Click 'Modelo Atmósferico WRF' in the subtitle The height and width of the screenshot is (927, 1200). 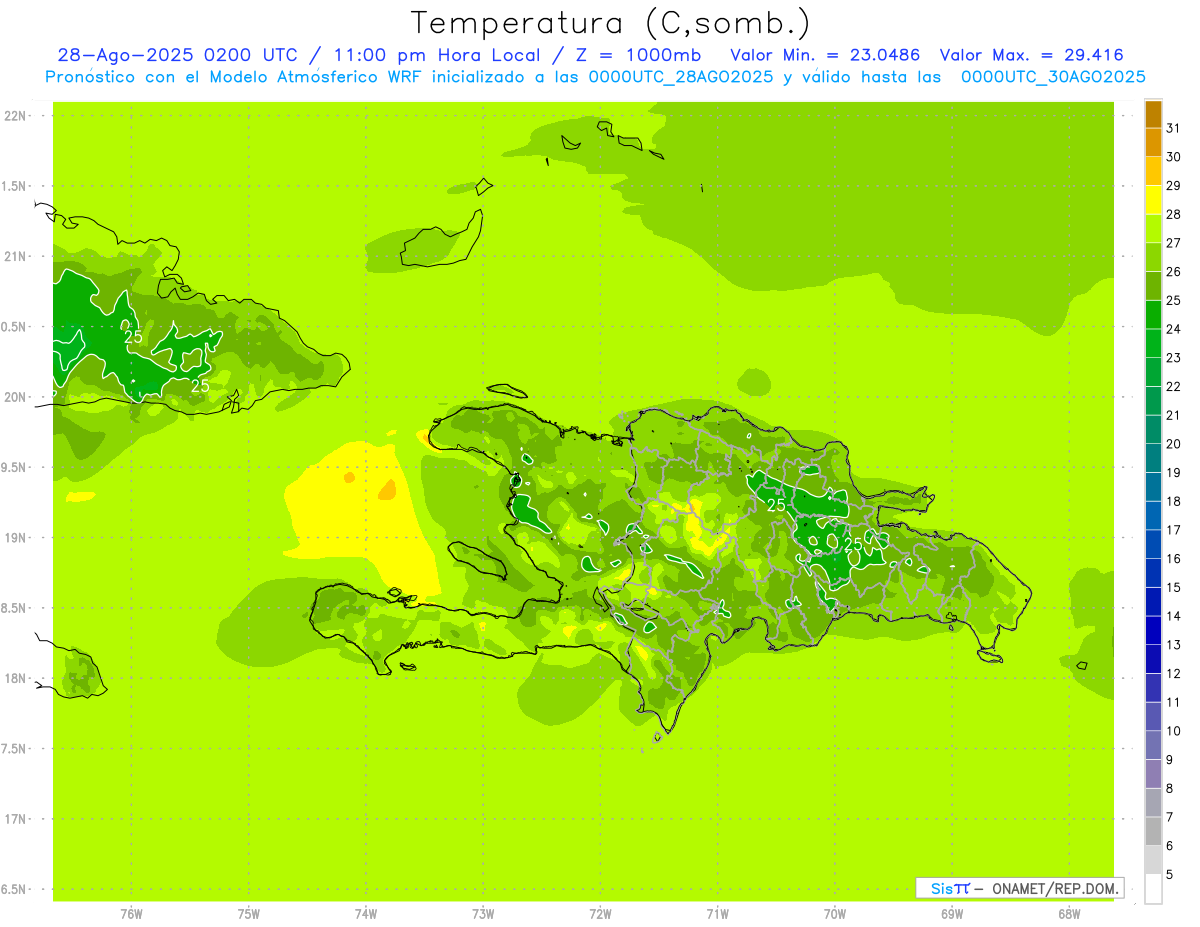click(x=317, y=77)
